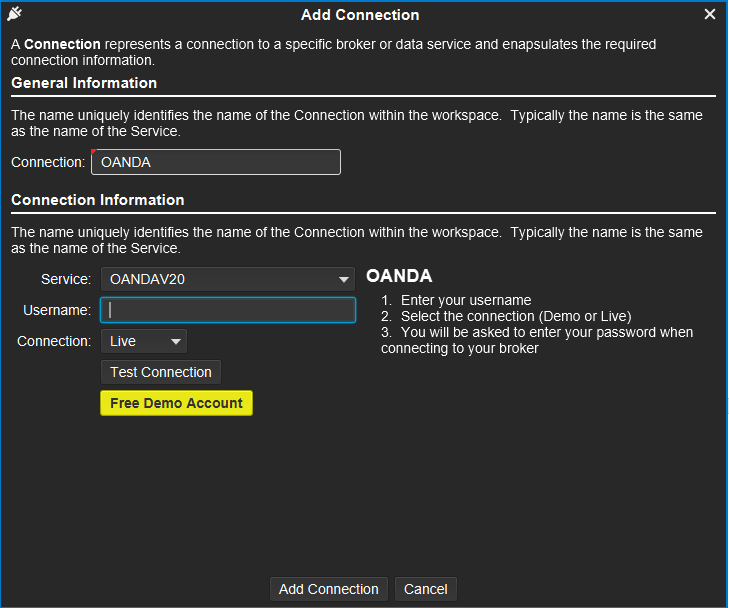Click the 'Enter your username' instruction step
Screen dimensions: 729x608
[466, 300]
